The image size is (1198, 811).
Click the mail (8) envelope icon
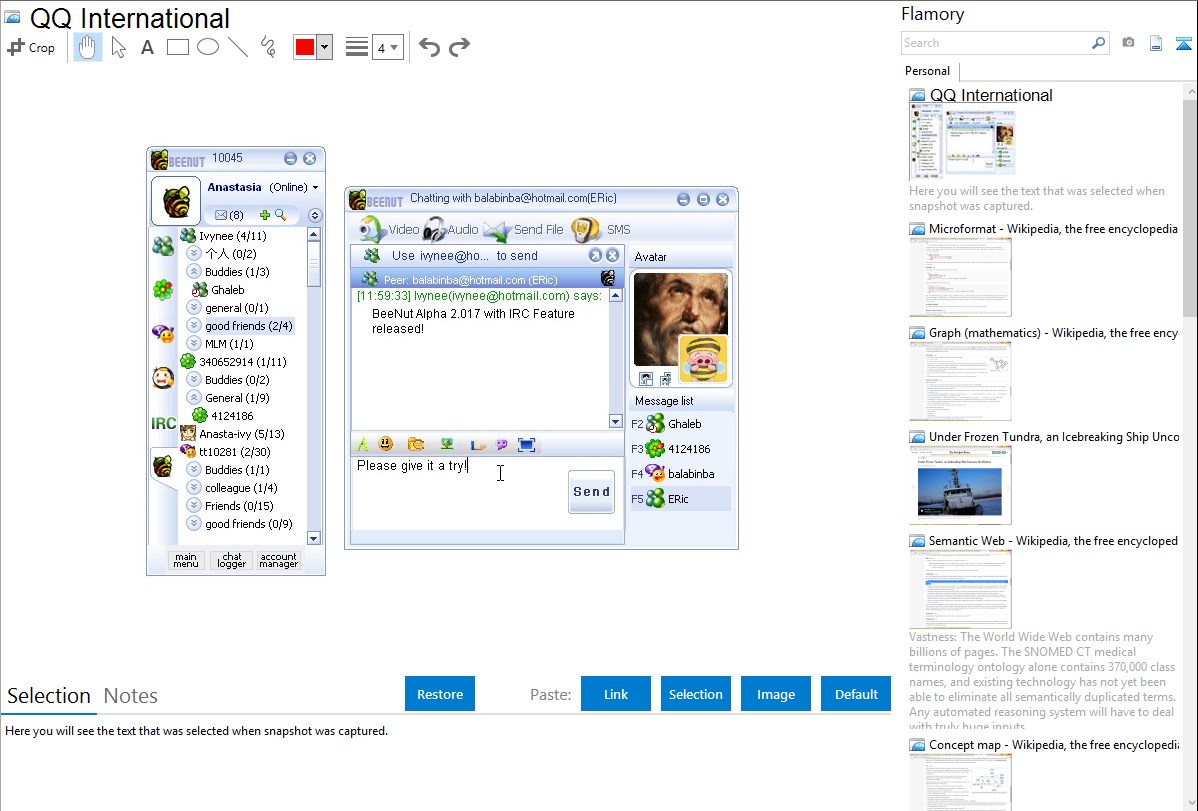[221, 215]
